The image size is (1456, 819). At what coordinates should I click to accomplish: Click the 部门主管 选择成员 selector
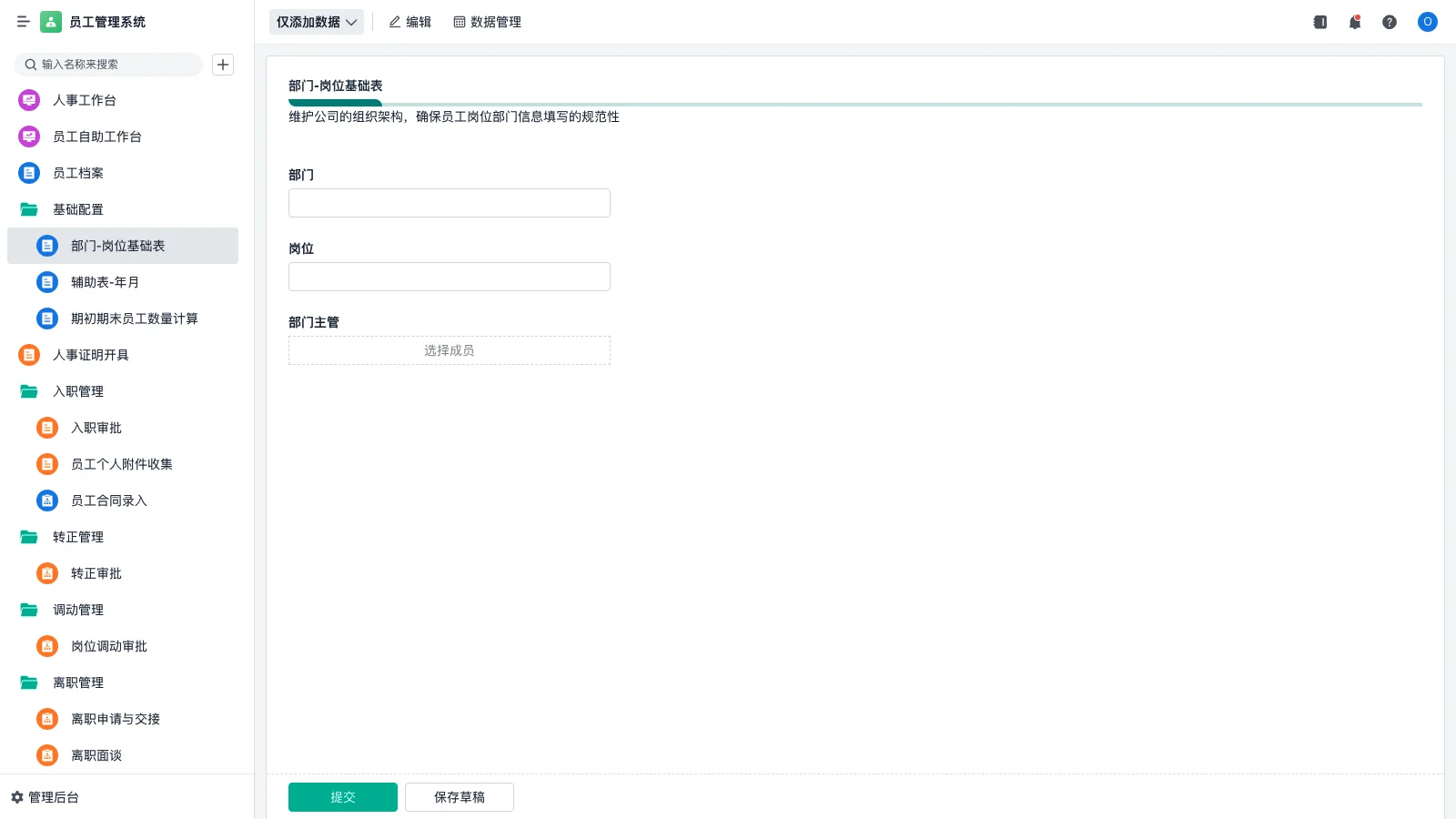449,349
